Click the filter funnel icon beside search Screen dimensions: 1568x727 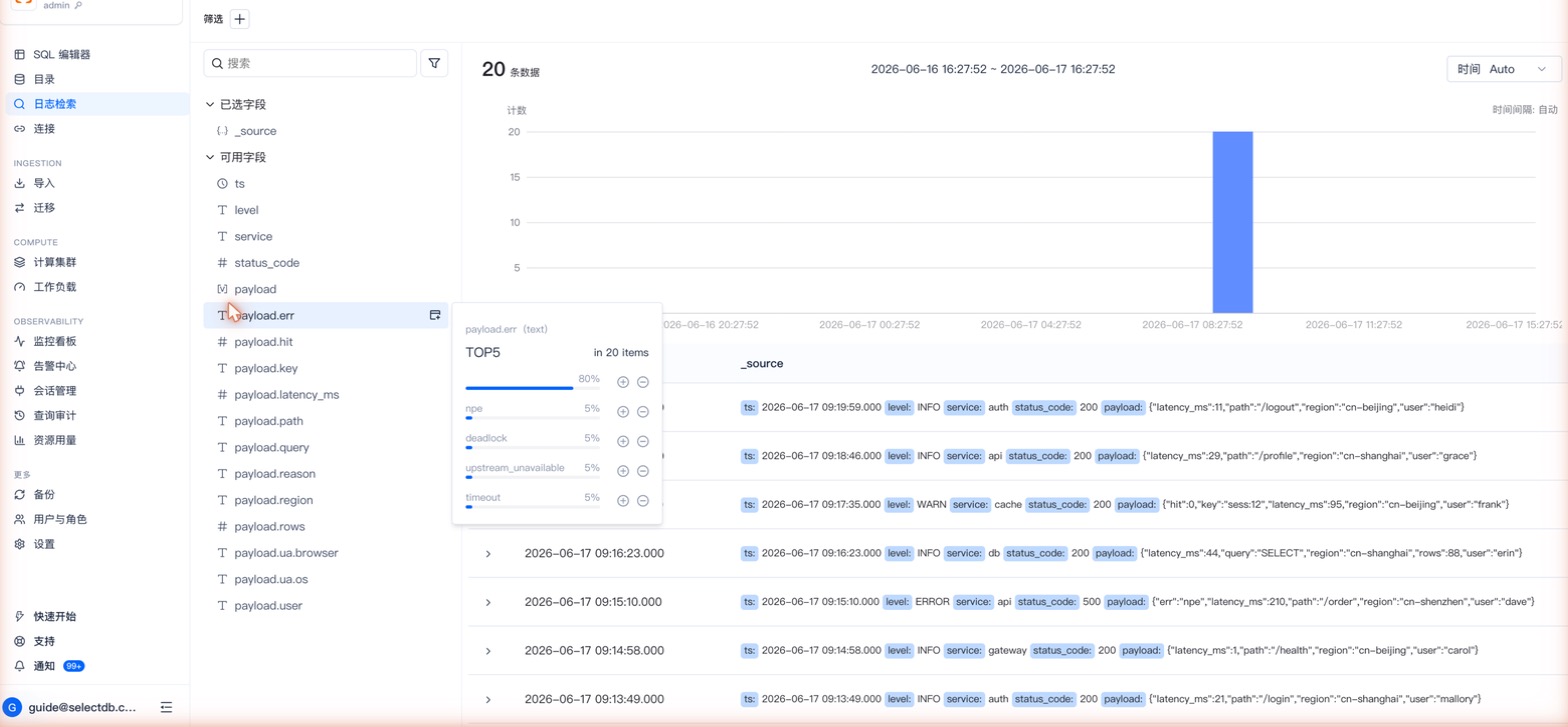pyautogui.click(x=434, y=63)
